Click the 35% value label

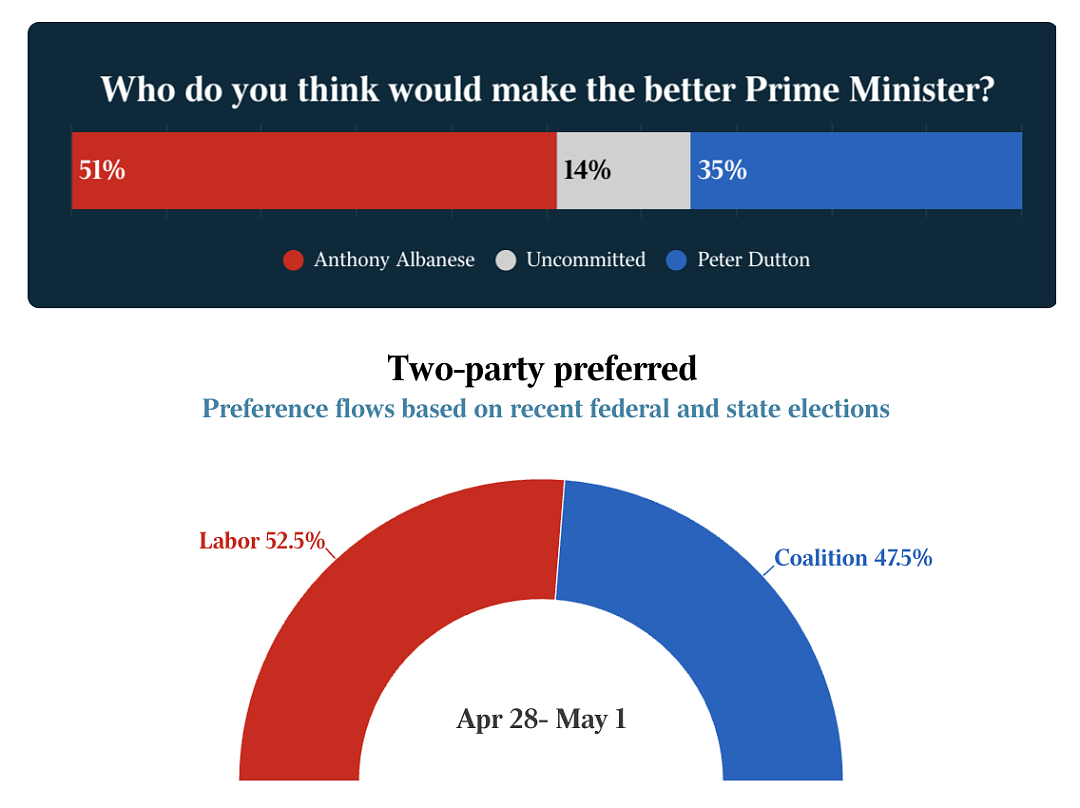[722, 170]
